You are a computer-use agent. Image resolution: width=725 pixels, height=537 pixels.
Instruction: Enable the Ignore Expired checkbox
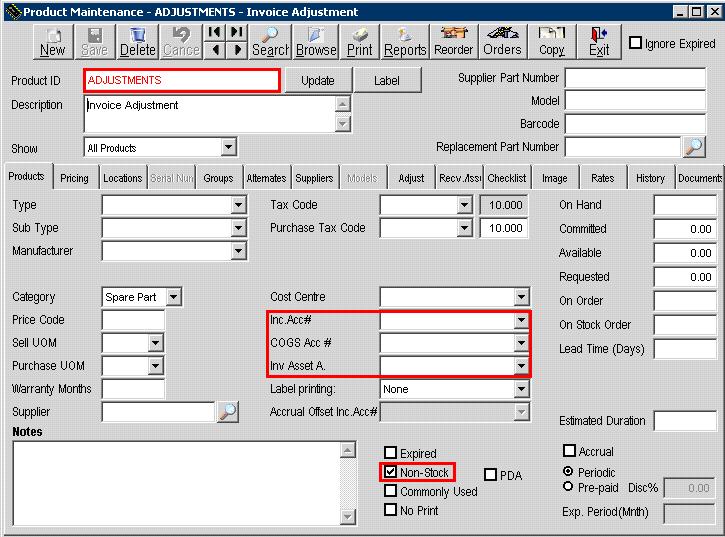pyautogui.click(x=636, y=44)
